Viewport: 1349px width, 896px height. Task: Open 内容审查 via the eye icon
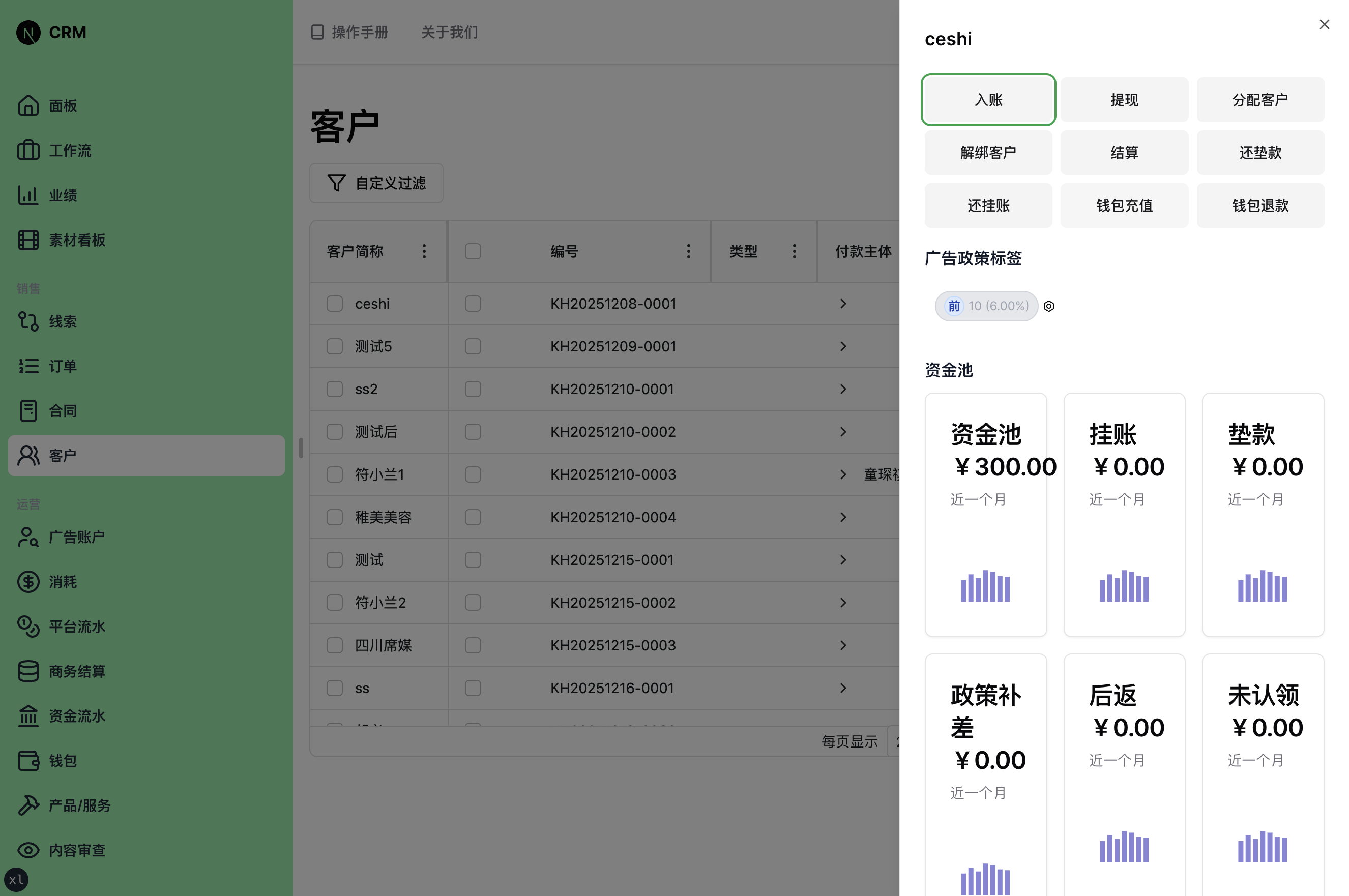(x=28, y=850)
